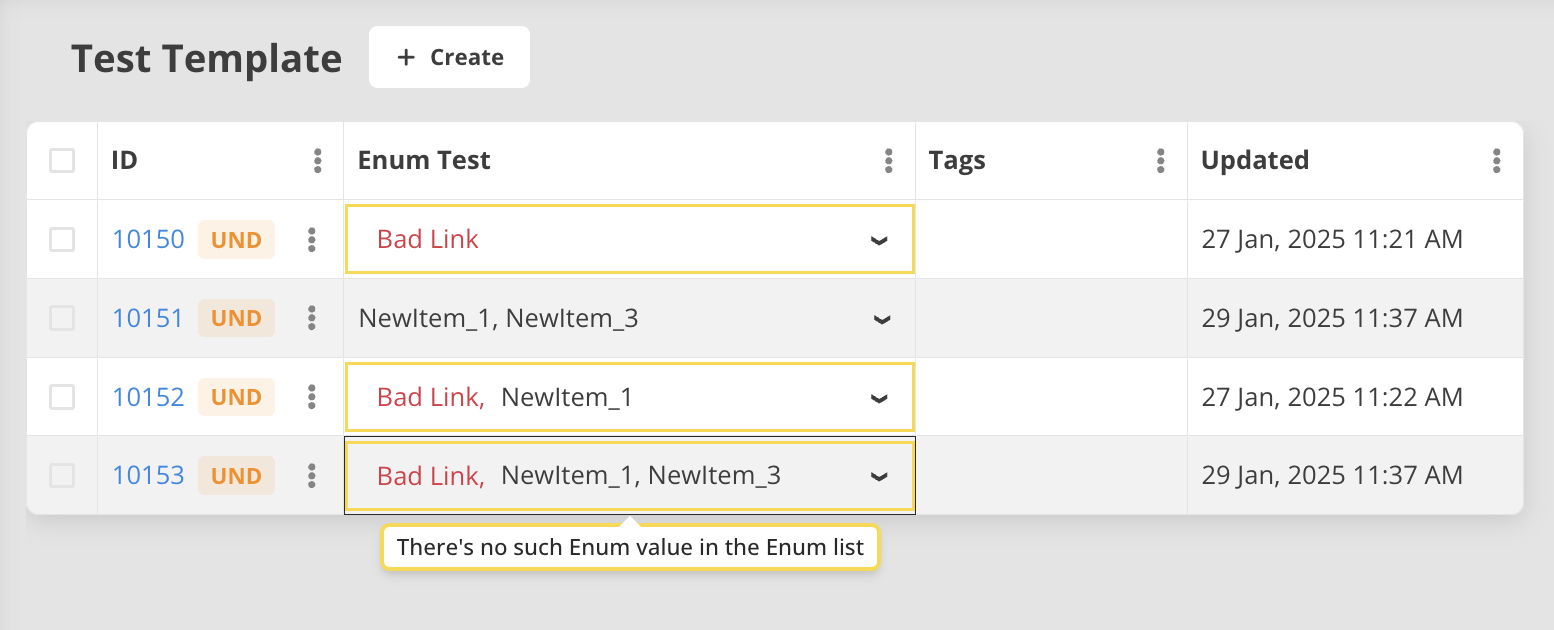Open the Updated column kebab menu
Viewport: 1554px width, 630px height.
pyautogui.click(x=1496, y=161)
